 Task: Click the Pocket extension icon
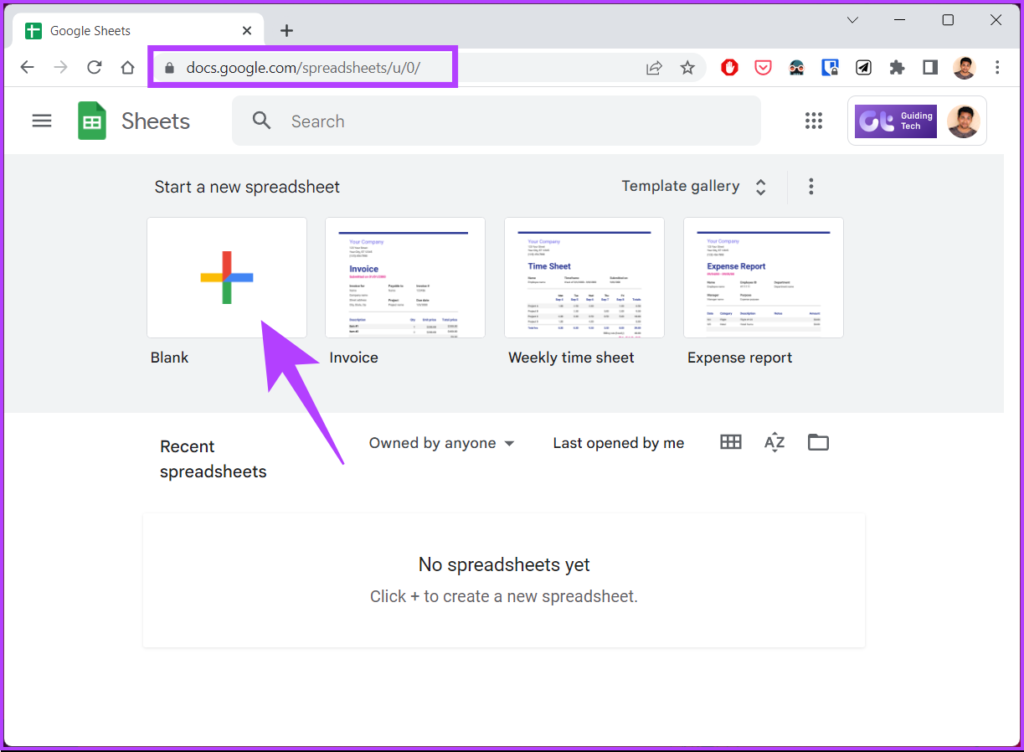763,67
